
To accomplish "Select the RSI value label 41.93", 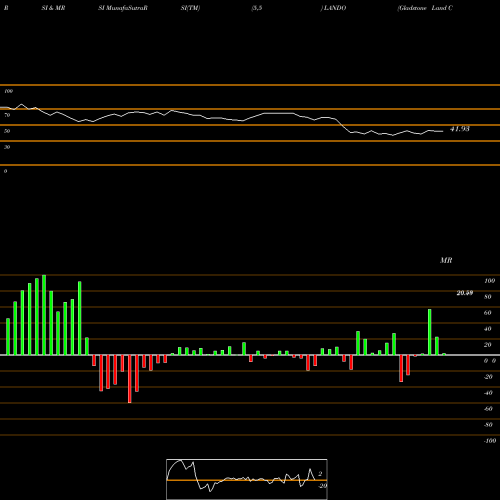I will 460,129.
